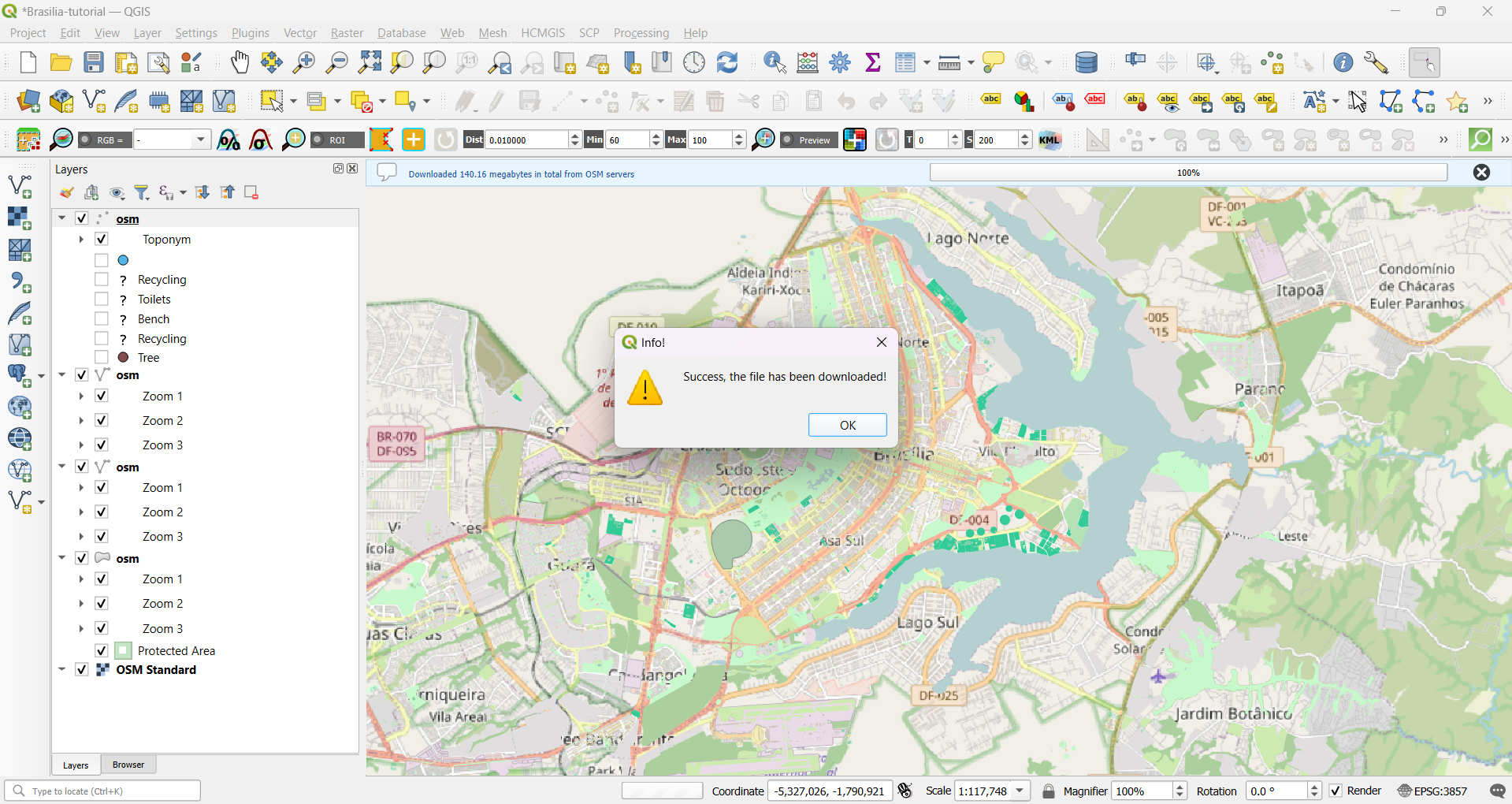1512x804 pixels.
Task: Open Layer Styling panel in Layers toolbar
Action: pyautogui.click(x=67, y=192)
